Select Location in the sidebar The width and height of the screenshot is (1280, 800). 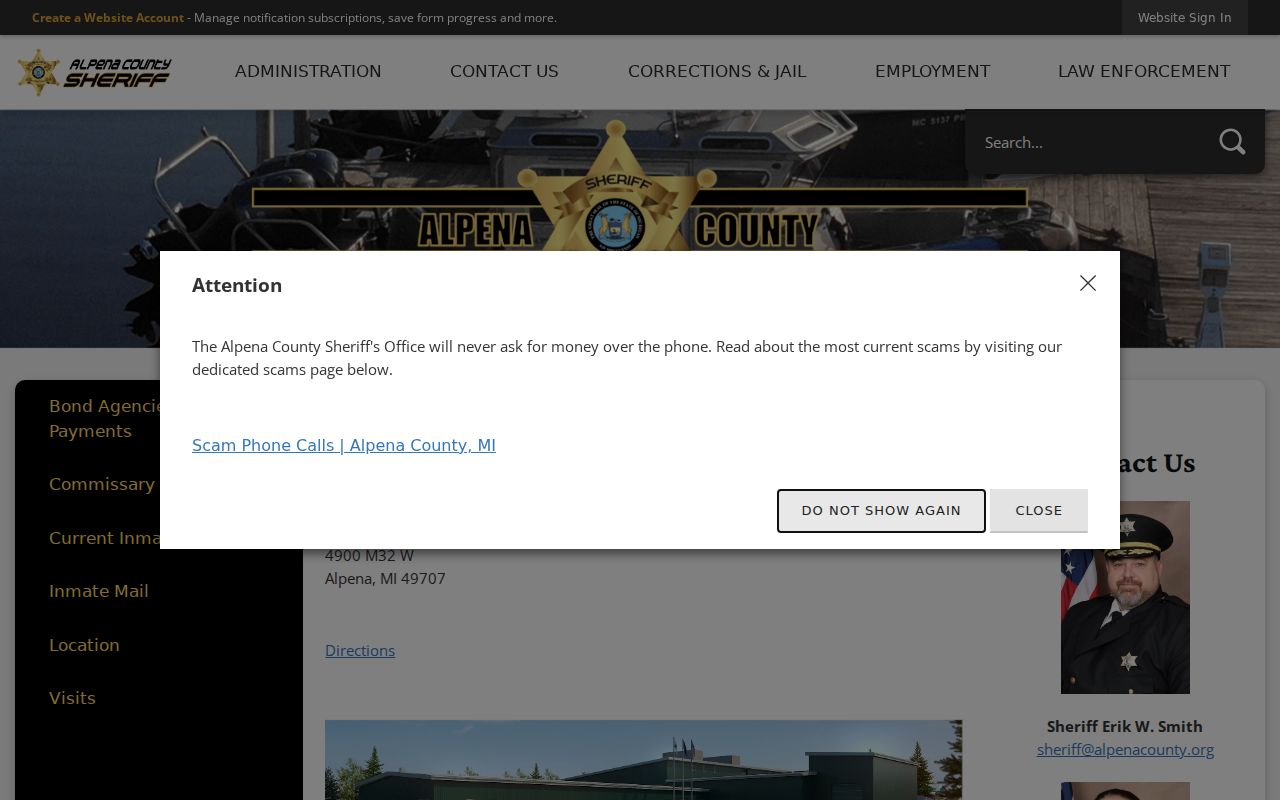[x=84, y=645]
